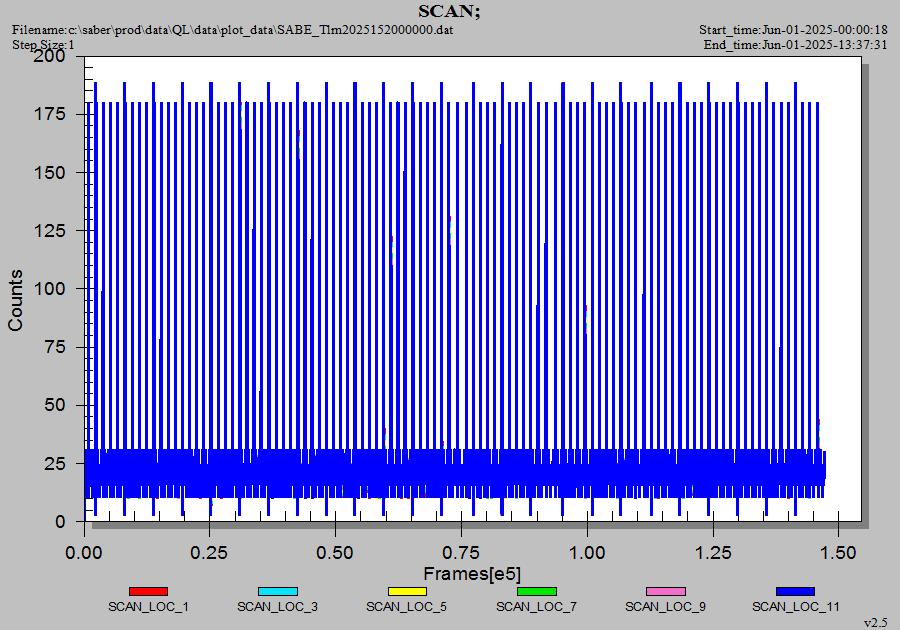Image resolution: width=900 pixels, height=630 pixels.
Task: Click the 75 y-axis tick label
Action: click(x=55, y=347)
